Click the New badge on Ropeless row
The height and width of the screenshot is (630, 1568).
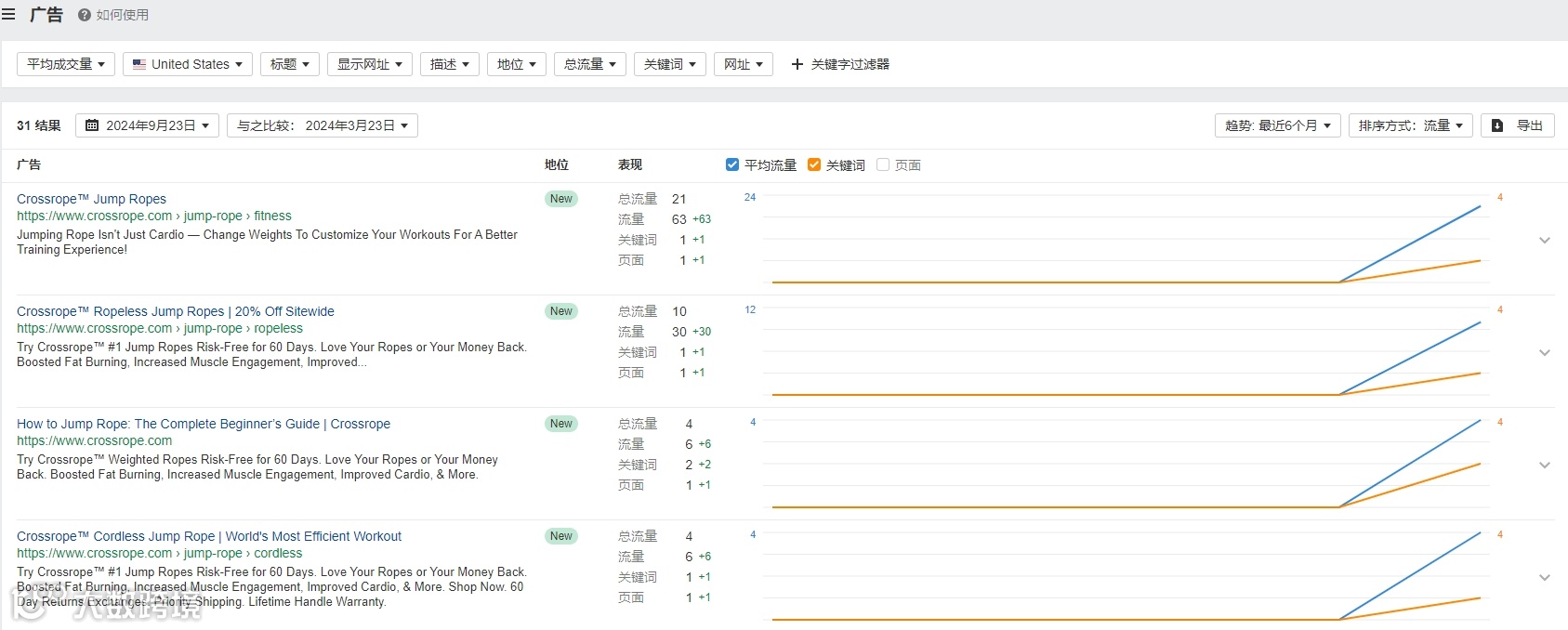click(x=561, y=311)
